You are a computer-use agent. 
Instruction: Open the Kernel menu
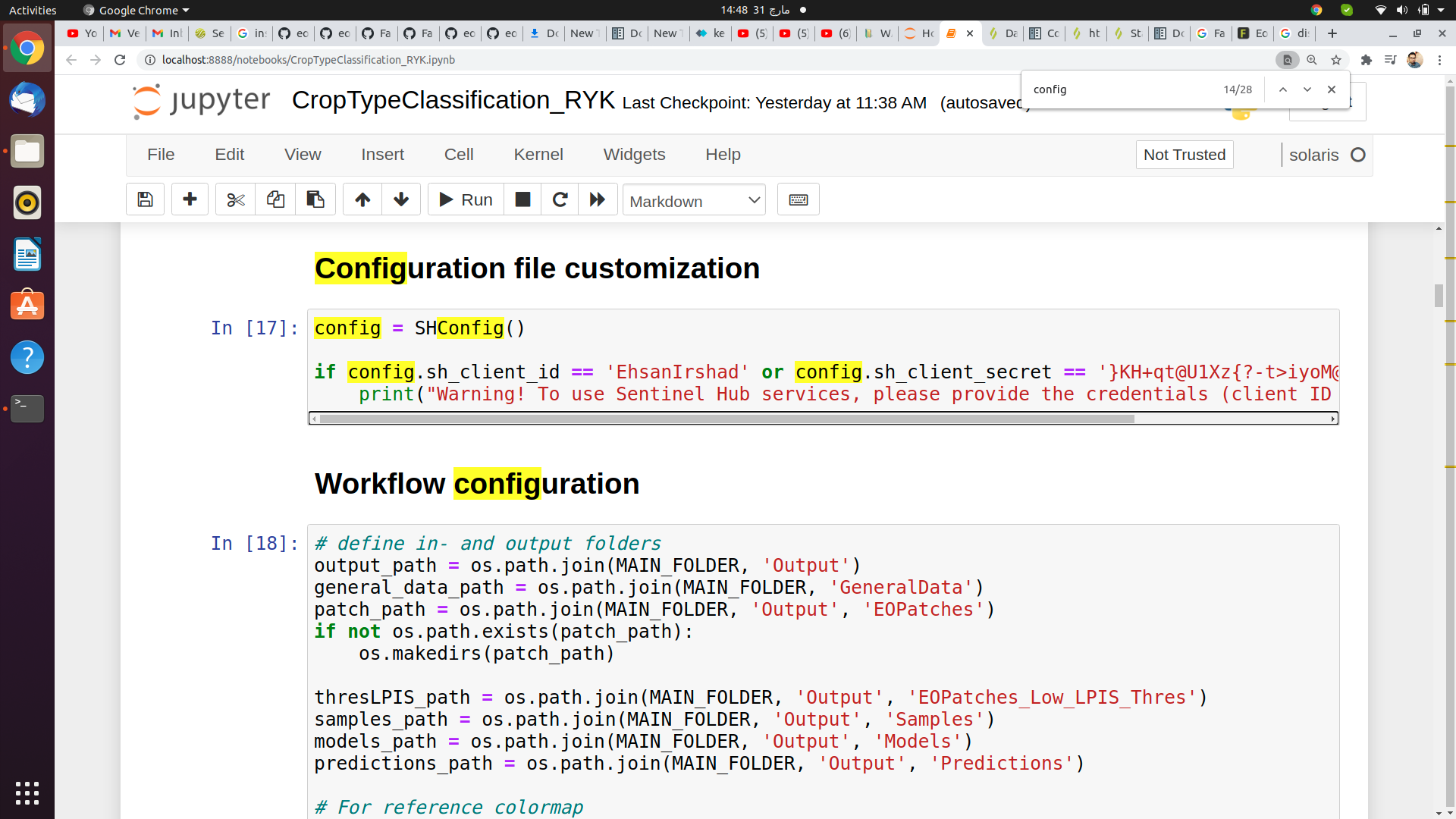click(538, 154)
